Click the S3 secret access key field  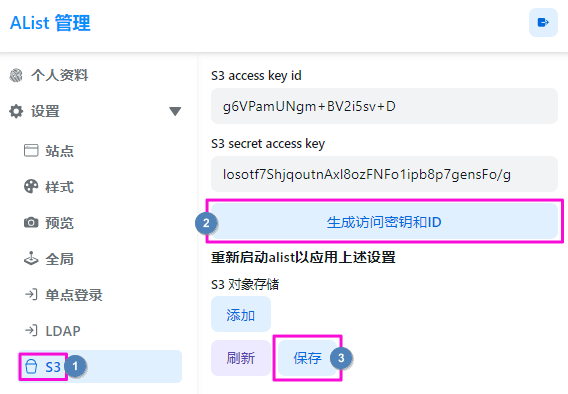click(384, 174)
